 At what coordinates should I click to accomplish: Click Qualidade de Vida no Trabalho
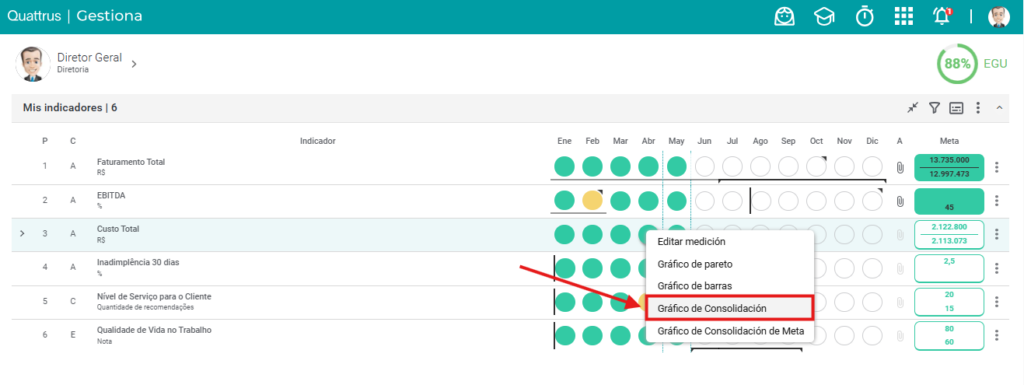pos(154,330)
